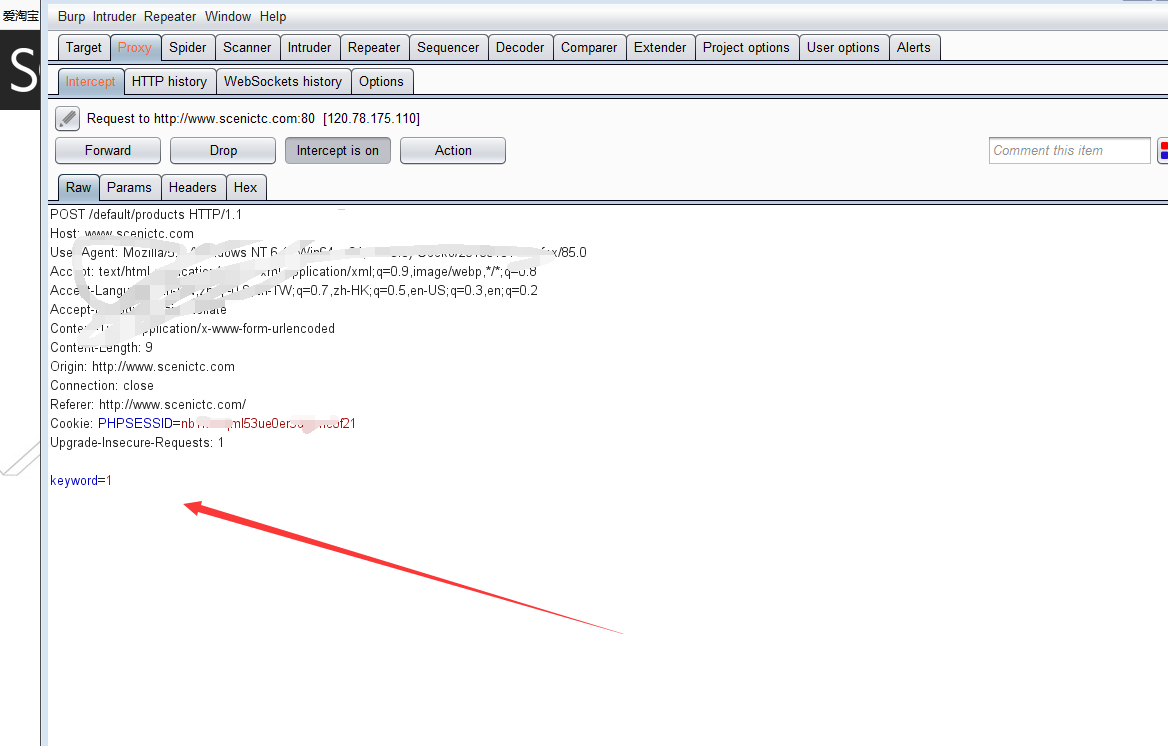Select the Proxy tab
The width and height of the screenshot is (1168, 746).
click(135, 48)
